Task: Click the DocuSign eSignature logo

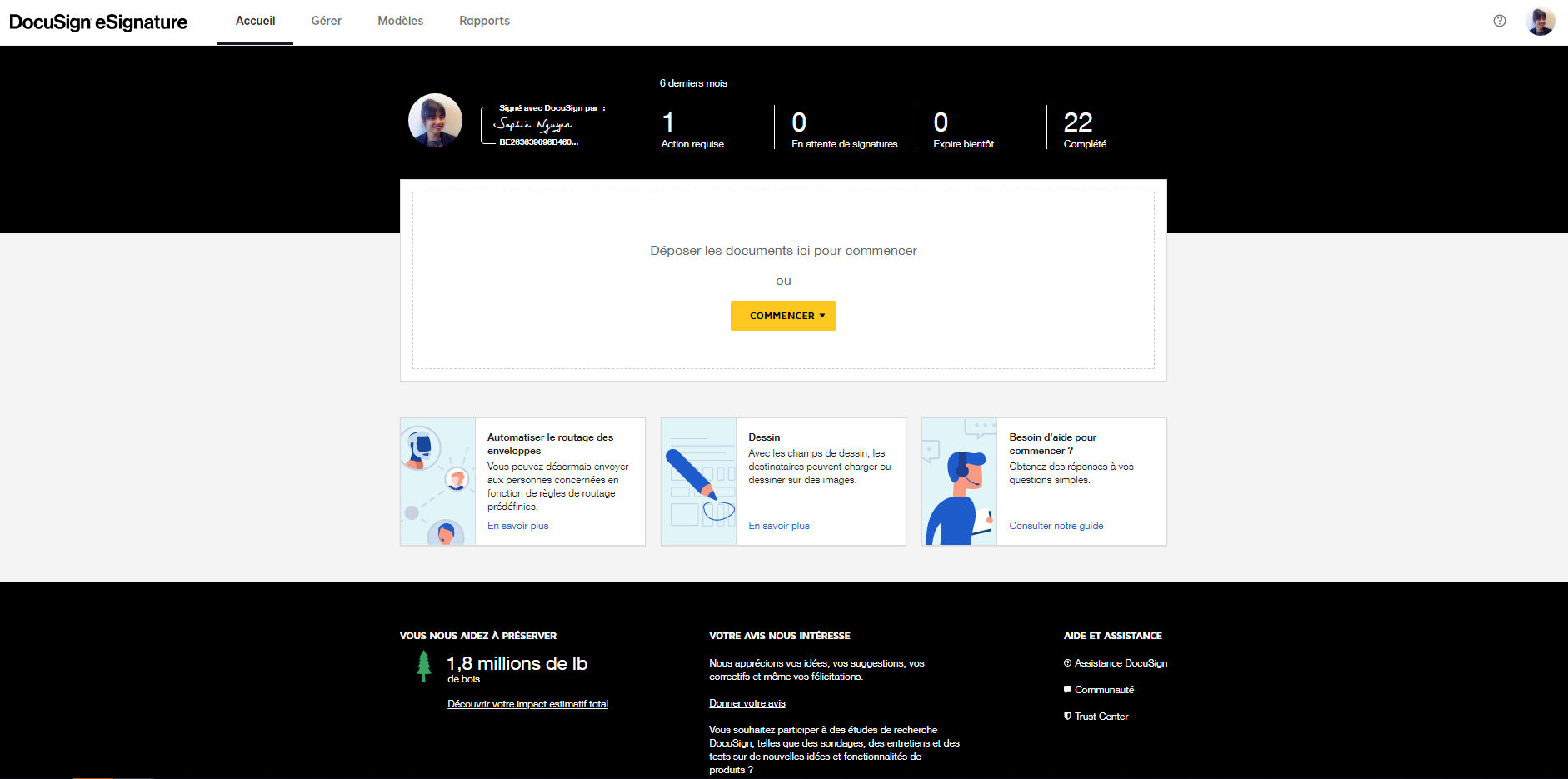Action: [98, 22]
